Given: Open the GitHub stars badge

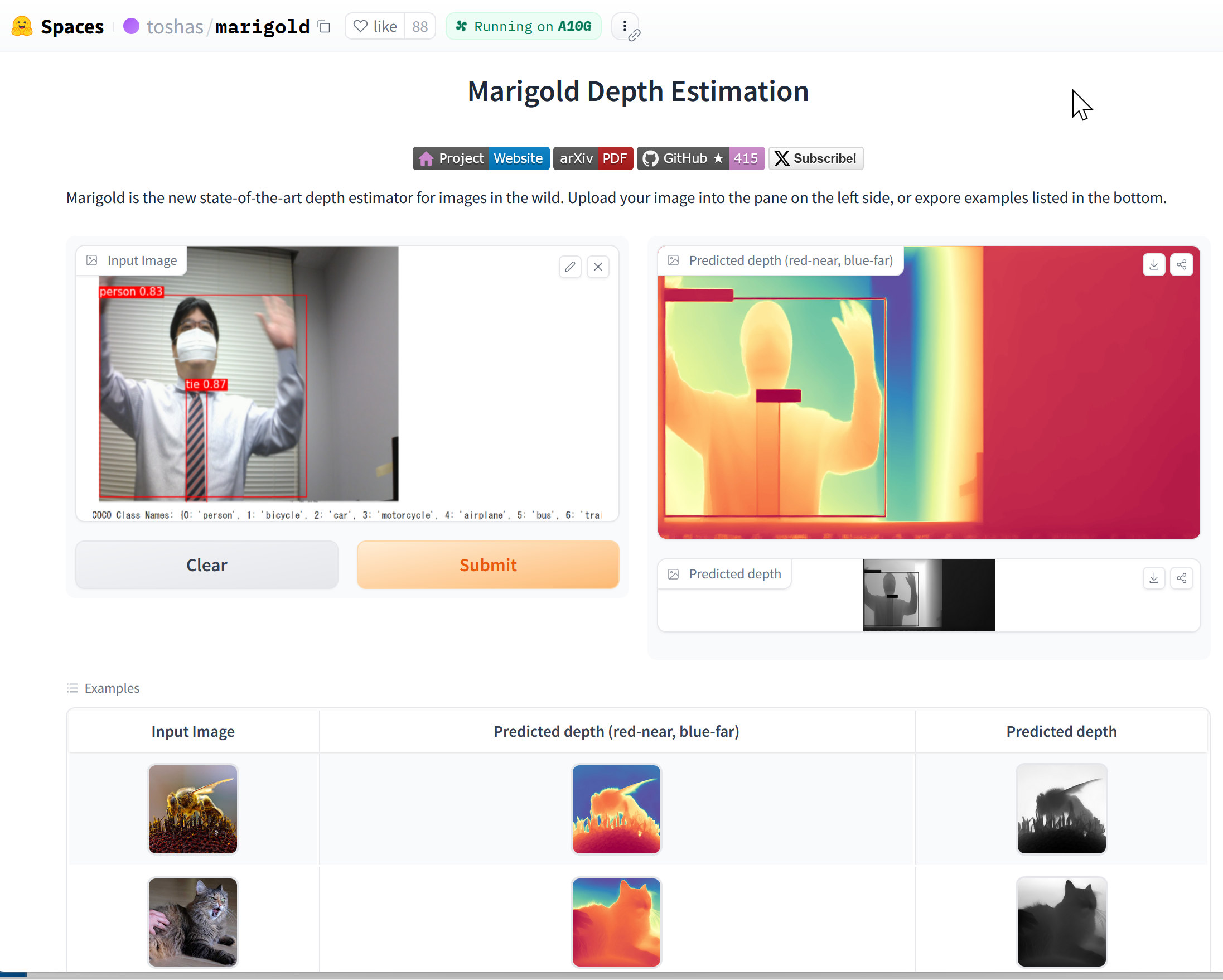Looking at the screenshot, I should coord(700,158).
